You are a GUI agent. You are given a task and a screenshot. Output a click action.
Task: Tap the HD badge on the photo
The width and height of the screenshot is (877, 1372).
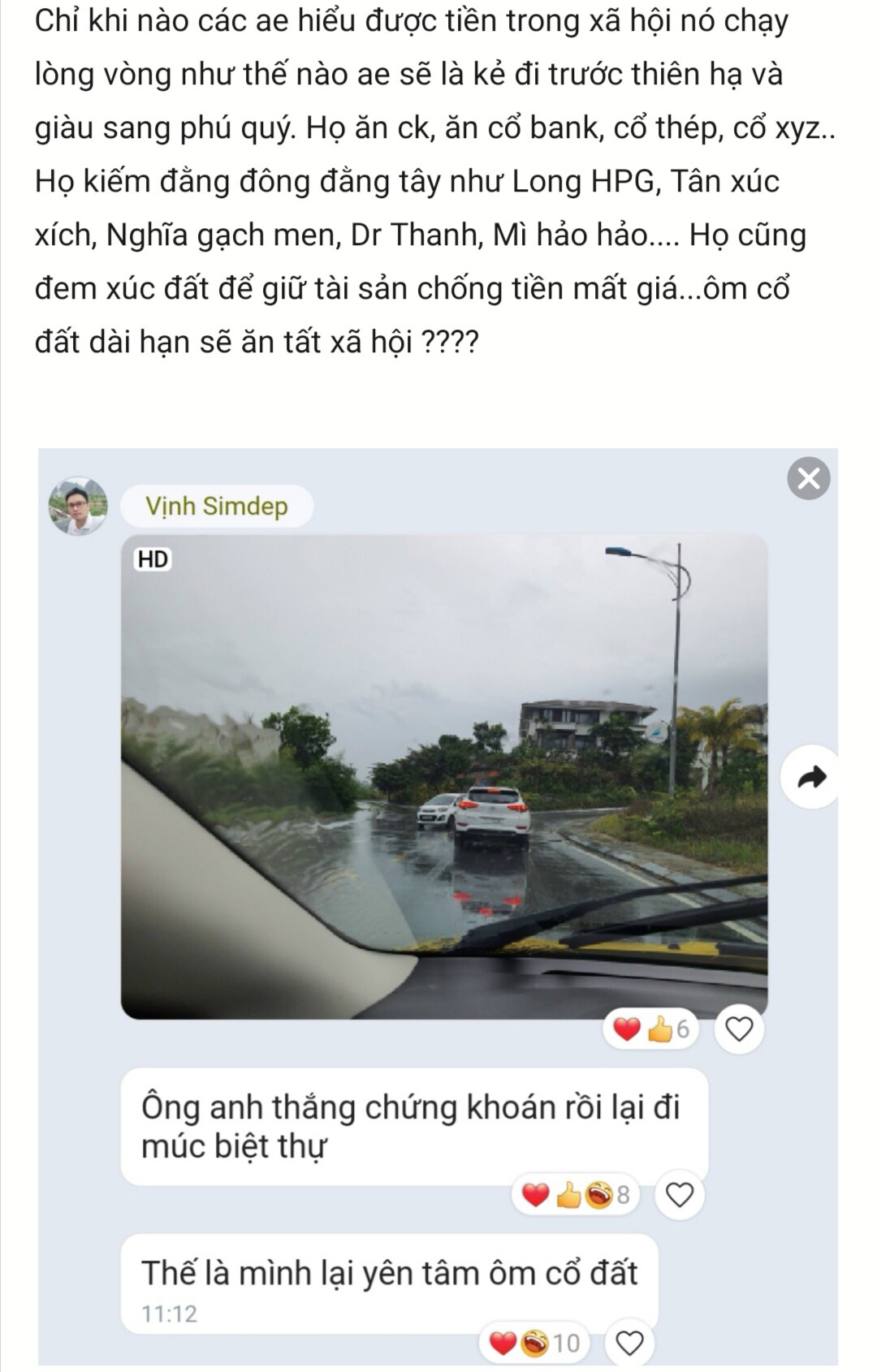(x=153, y=559)
